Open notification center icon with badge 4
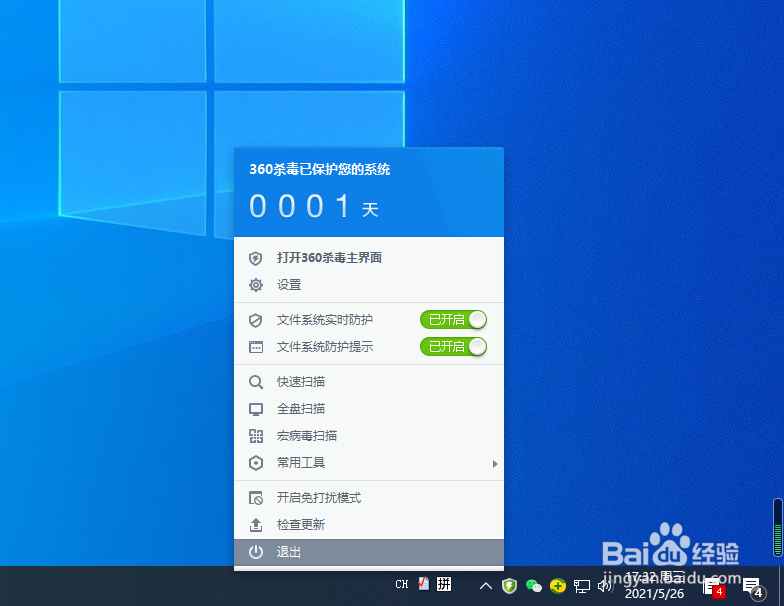This screenshot has width=784, height=606. pos(752,587)
